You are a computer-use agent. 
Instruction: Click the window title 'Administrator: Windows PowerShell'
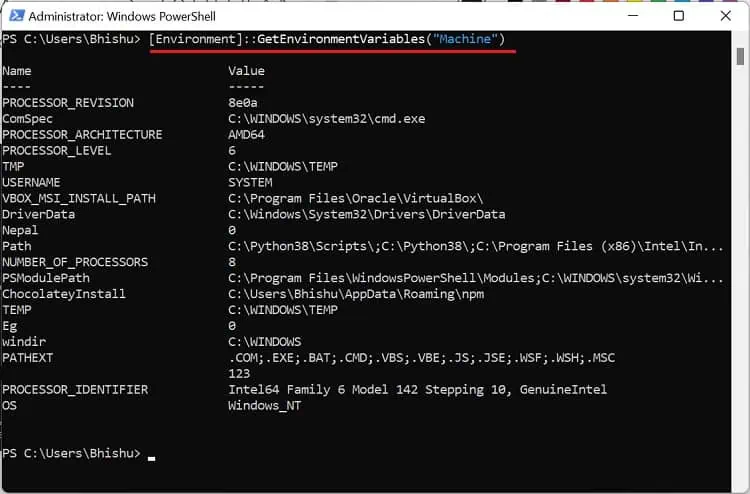coord(122,16)
